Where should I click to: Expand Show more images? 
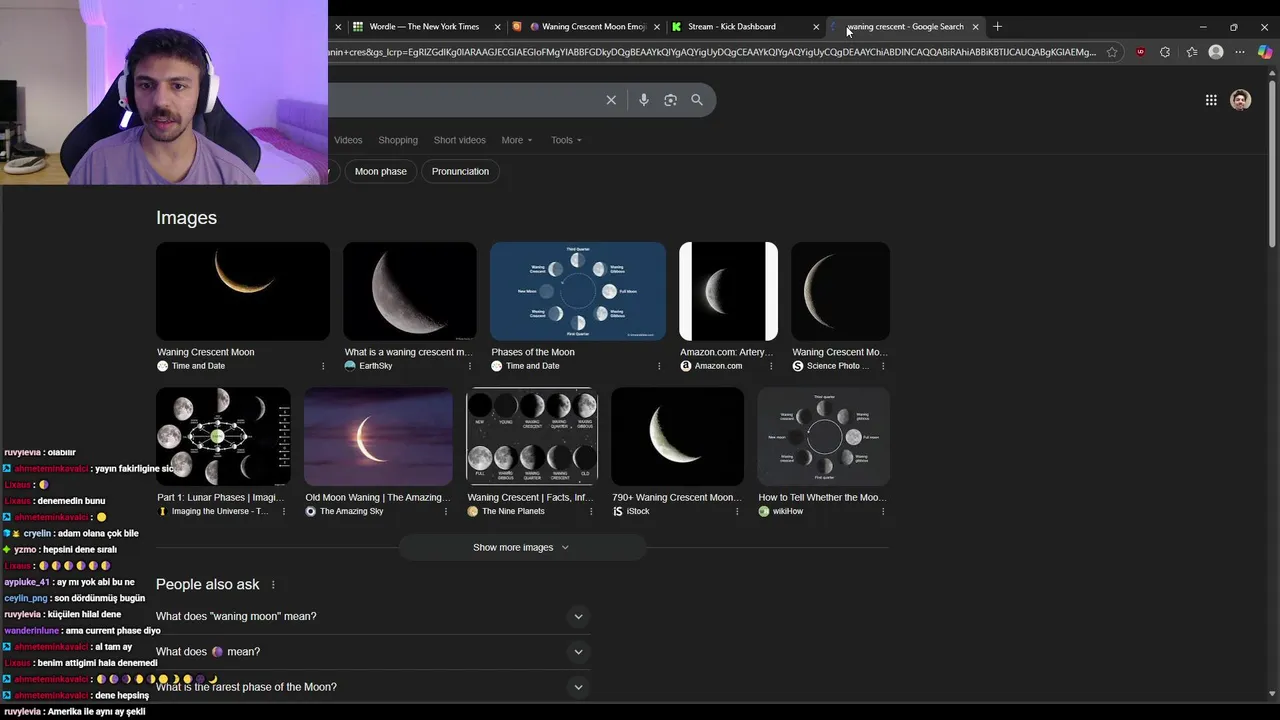point(521,548)
